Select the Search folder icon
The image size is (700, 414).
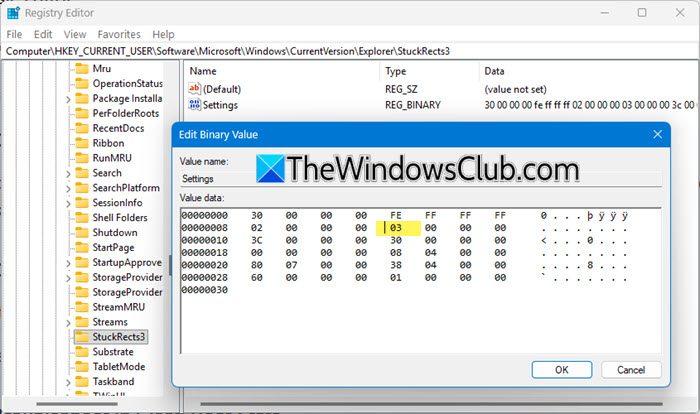82,173
